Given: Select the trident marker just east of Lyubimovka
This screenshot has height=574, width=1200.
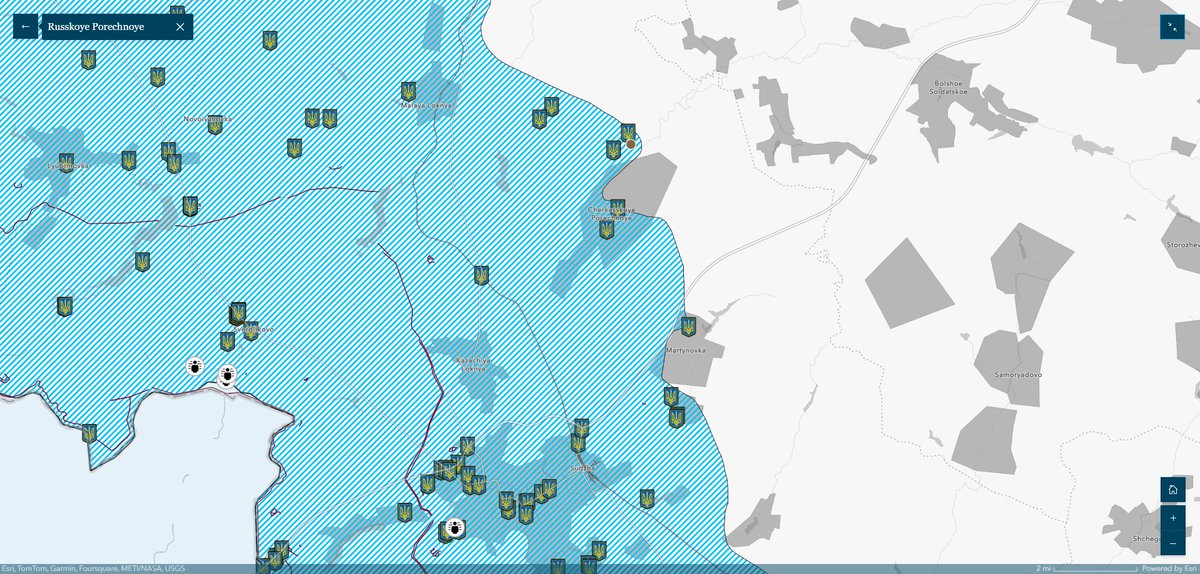Looking at the screenshot, I should tap(129, 160).
